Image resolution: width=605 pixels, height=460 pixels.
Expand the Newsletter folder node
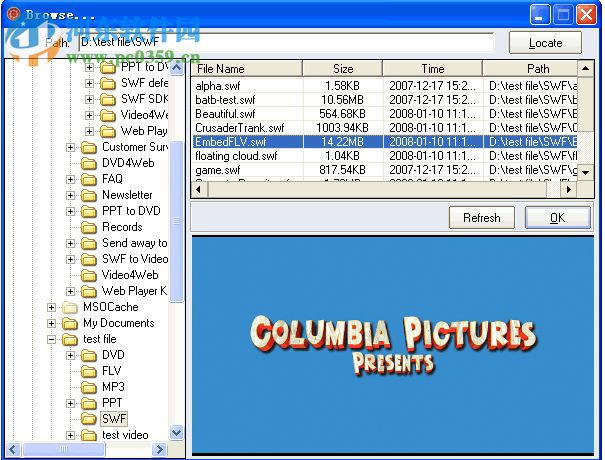point(70,195)
